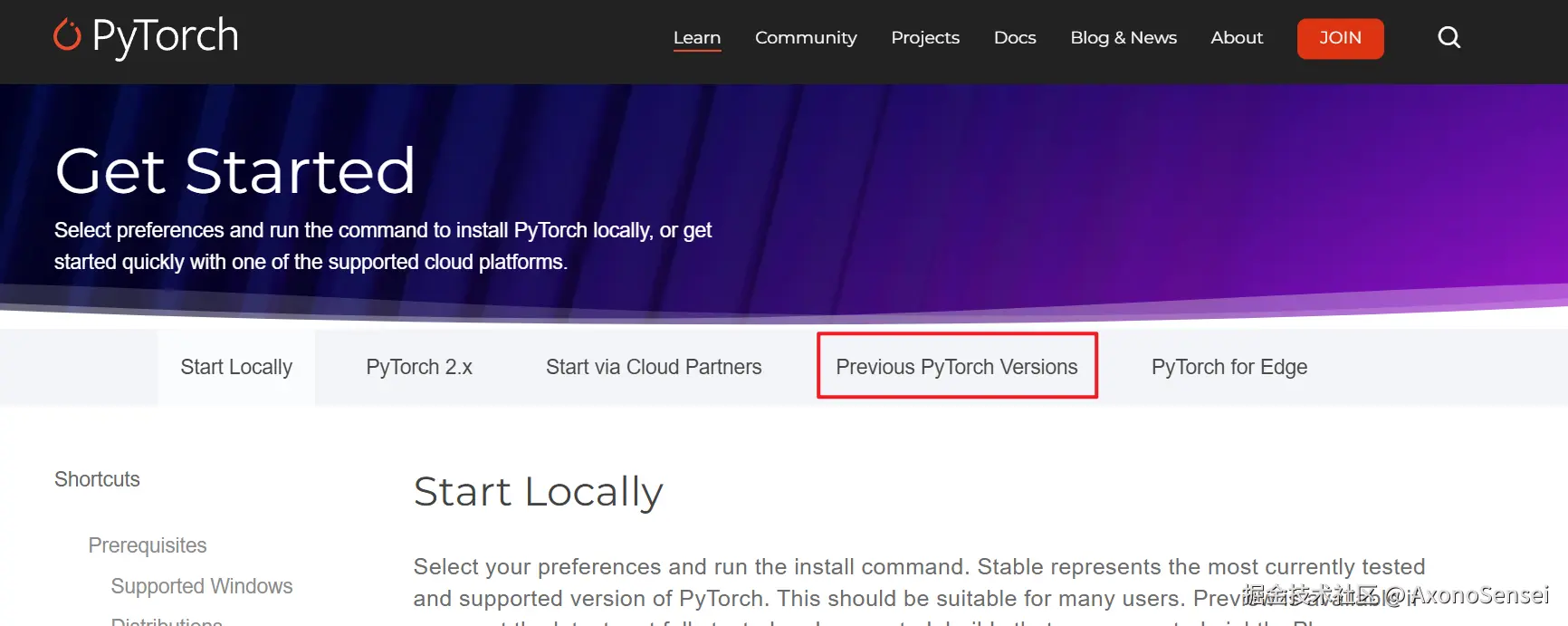This screenshot has height=626, width=1568.
Task: Jump to Prerequisites in Shortcuts
Action: [x=148, y=545]
